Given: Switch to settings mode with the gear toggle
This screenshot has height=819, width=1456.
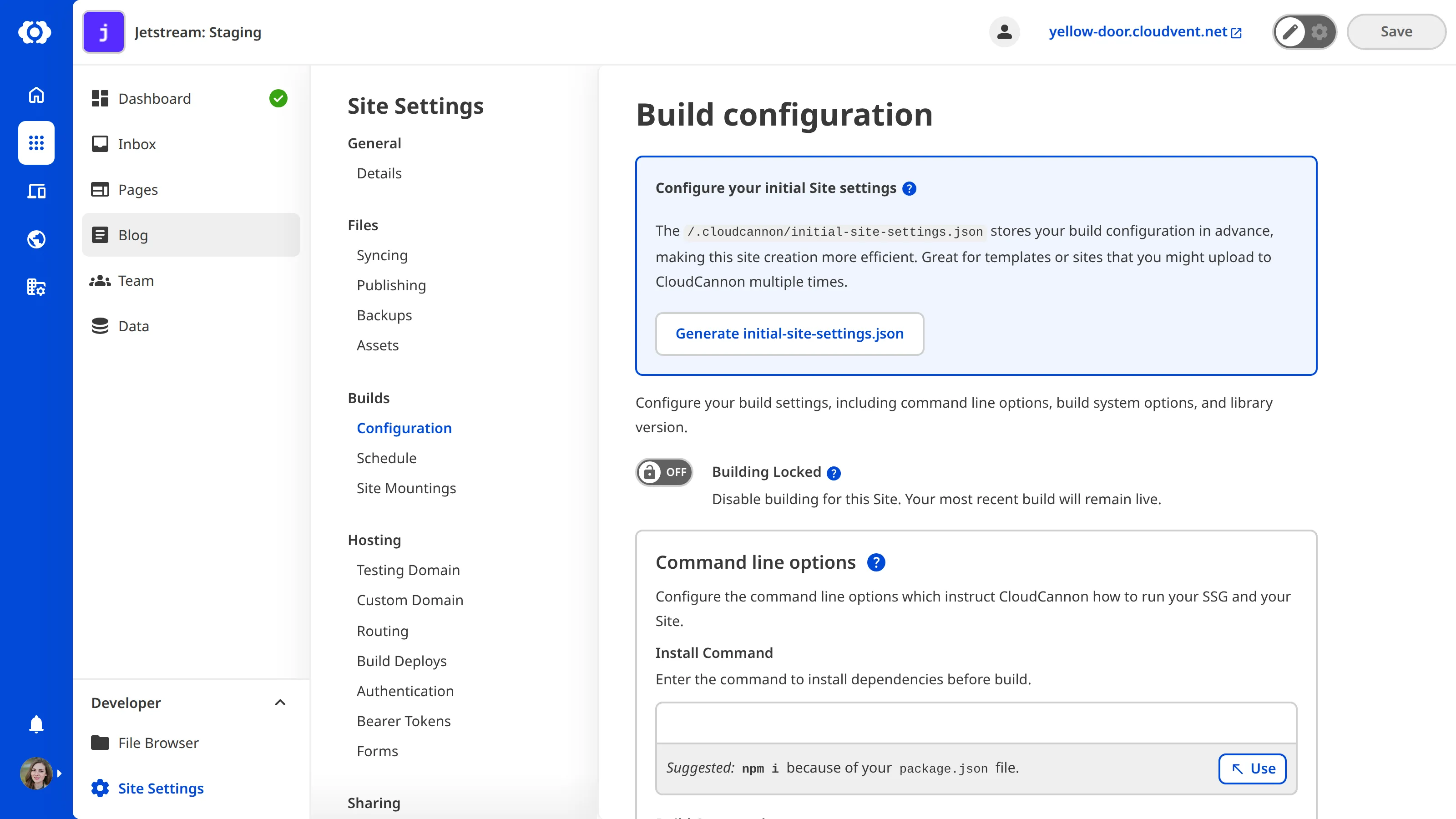Looking at the screenshot, I should pyautogui.click(x=1319, y=32).
